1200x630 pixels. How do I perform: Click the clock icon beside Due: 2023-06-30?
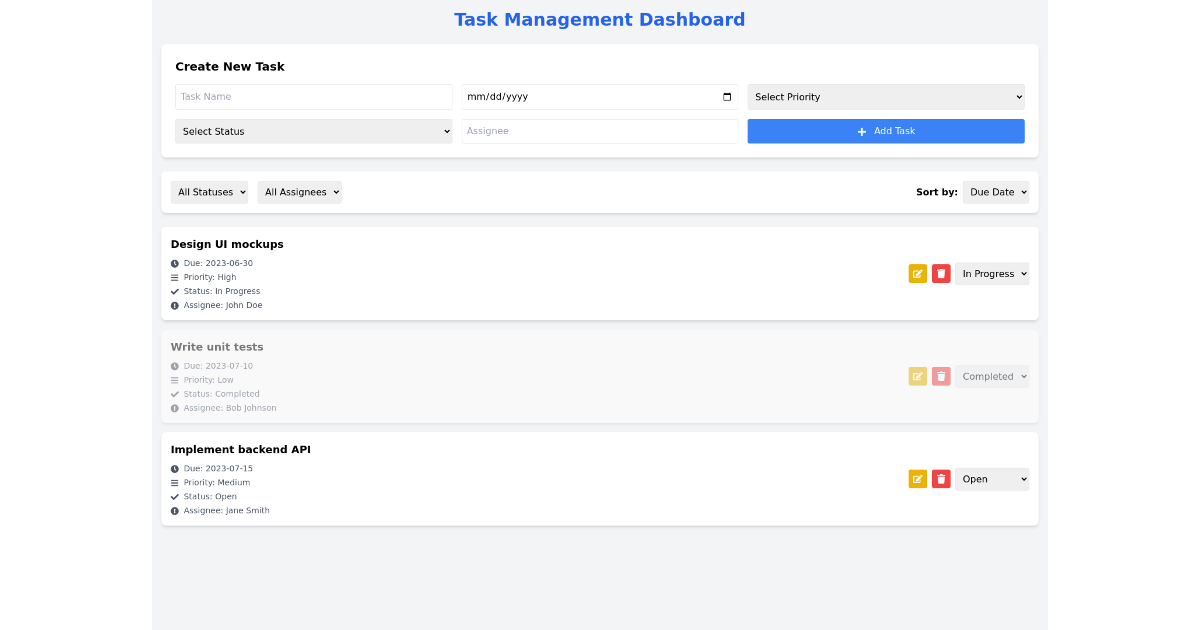175,264
